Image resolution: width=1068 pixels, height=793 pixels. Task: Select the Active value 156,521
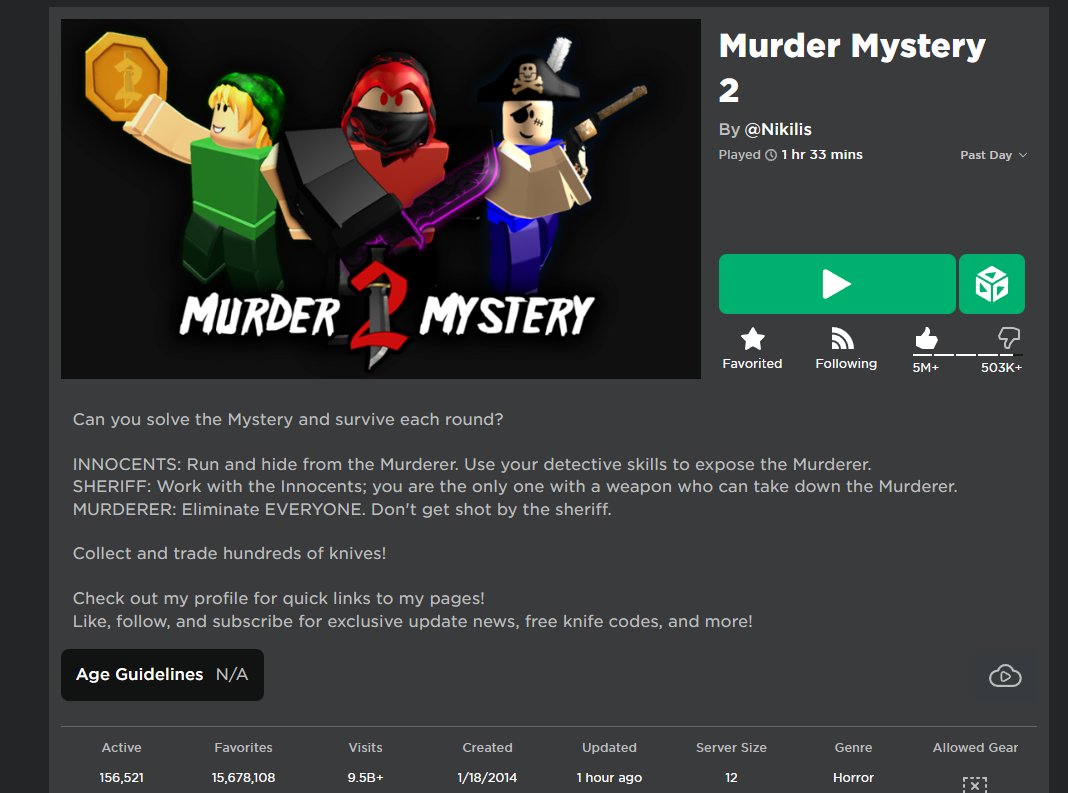[121, 777]
